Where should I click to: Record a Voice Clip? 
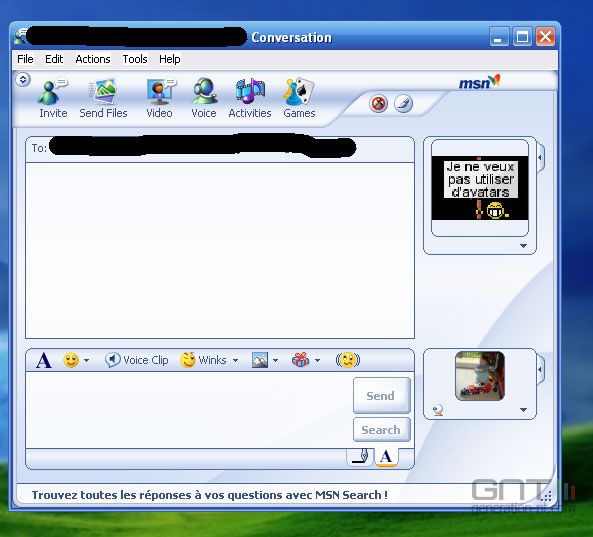pyautogui.click(x=137, y=360)
